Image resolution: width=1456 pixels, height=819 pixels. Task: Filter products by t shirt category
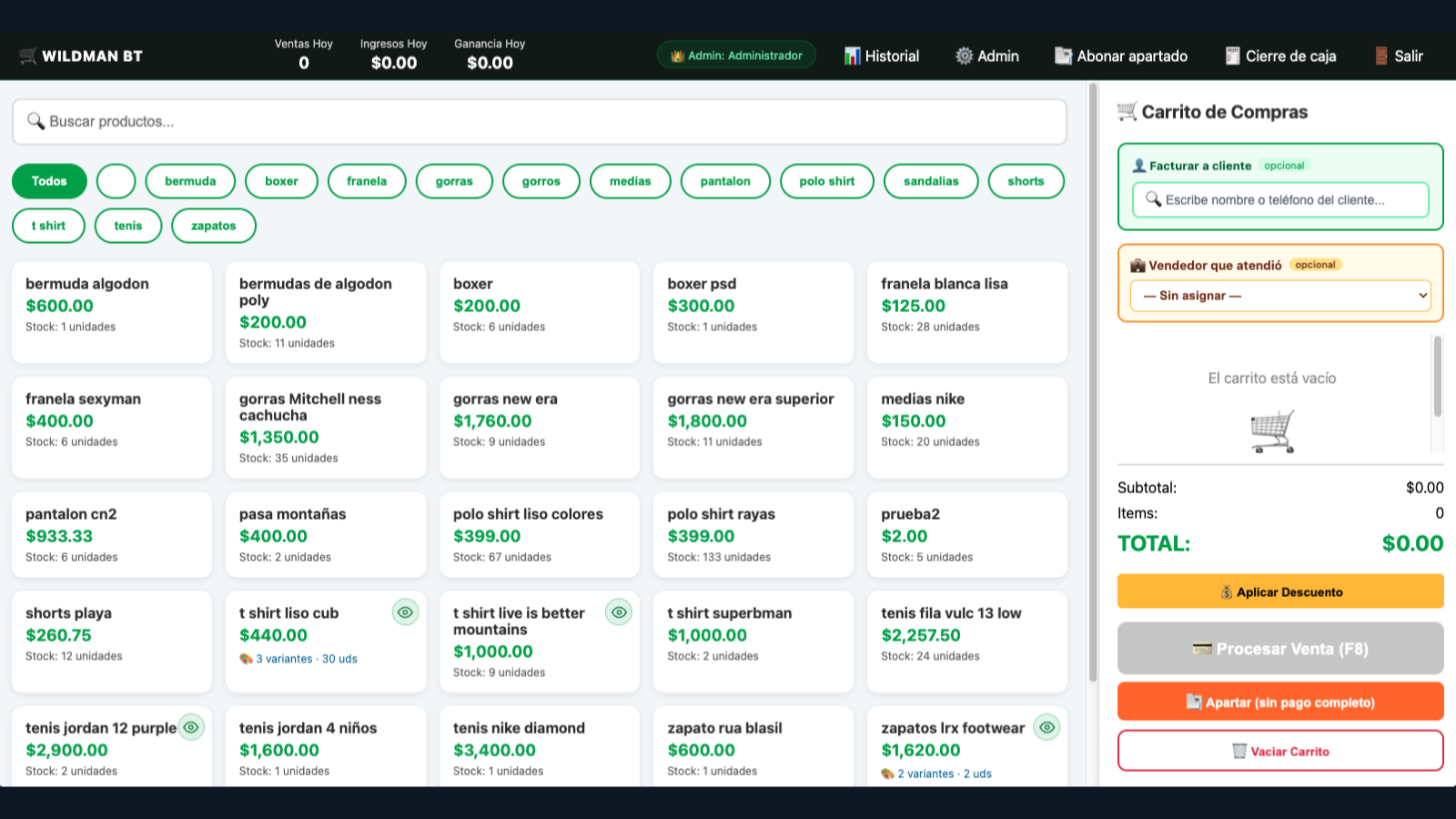48,226
